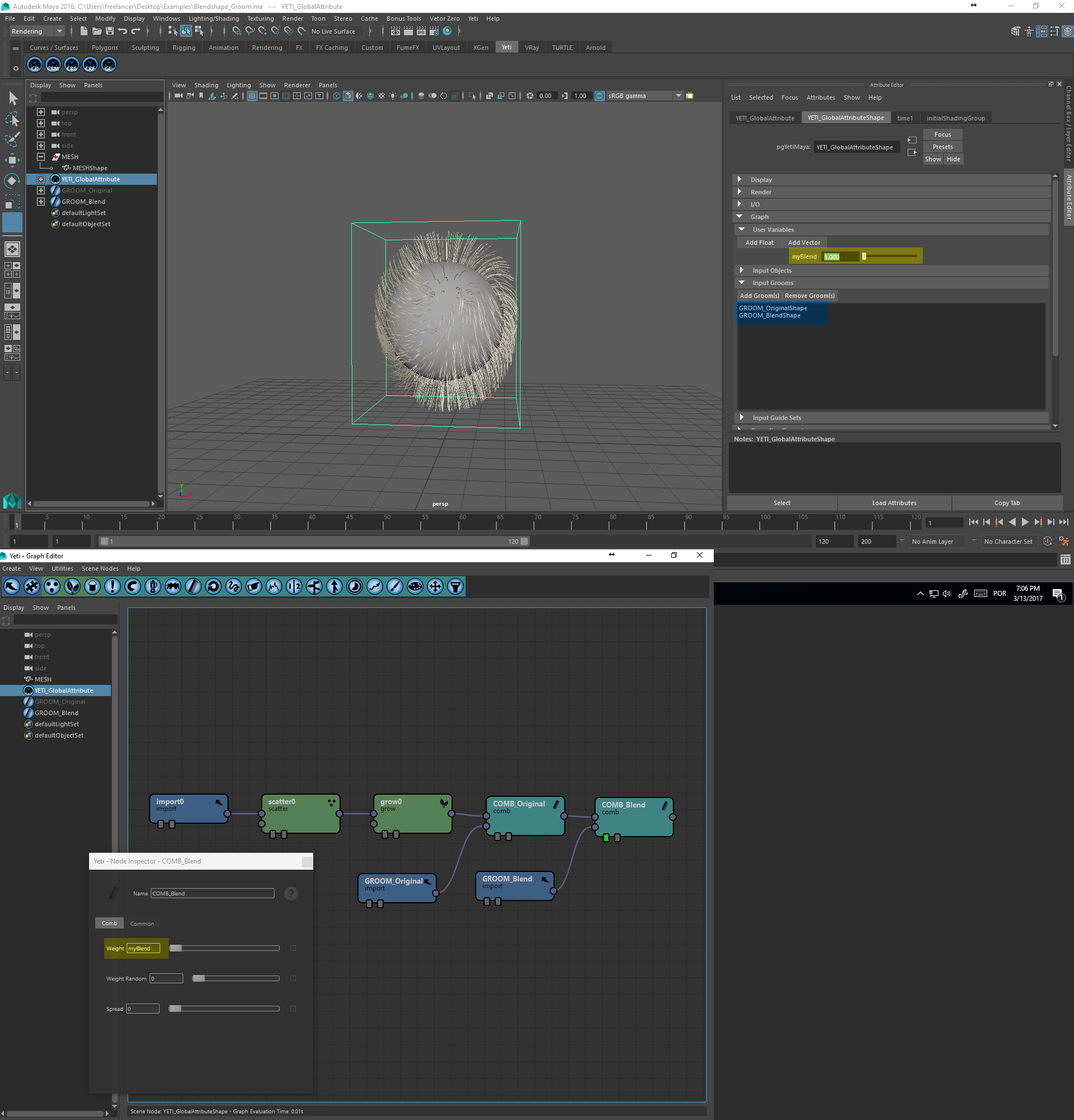The width and height of the screenshot is (1074, 1120).
Task: Click the Remove Groom(s) button
Action: (810, 296)
